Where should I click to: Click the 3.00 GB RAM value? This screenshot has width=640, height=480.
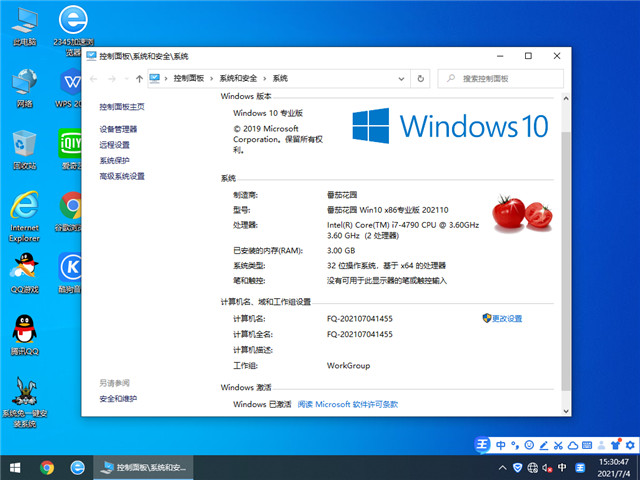coord(341,251)
